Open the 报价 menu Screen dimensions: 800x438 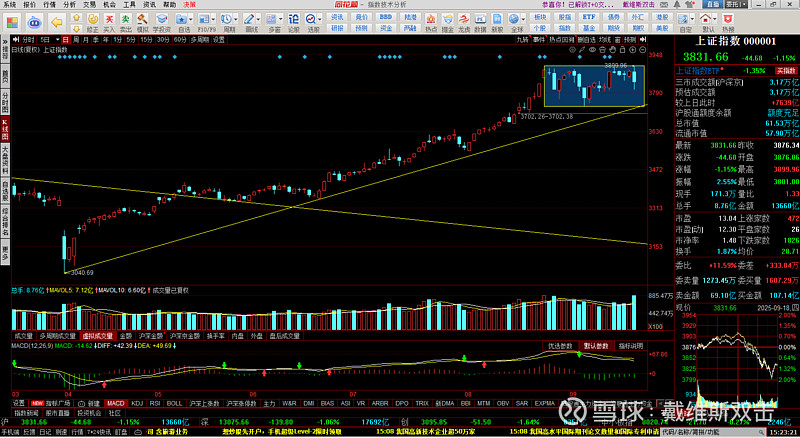[x=30, y=5]
